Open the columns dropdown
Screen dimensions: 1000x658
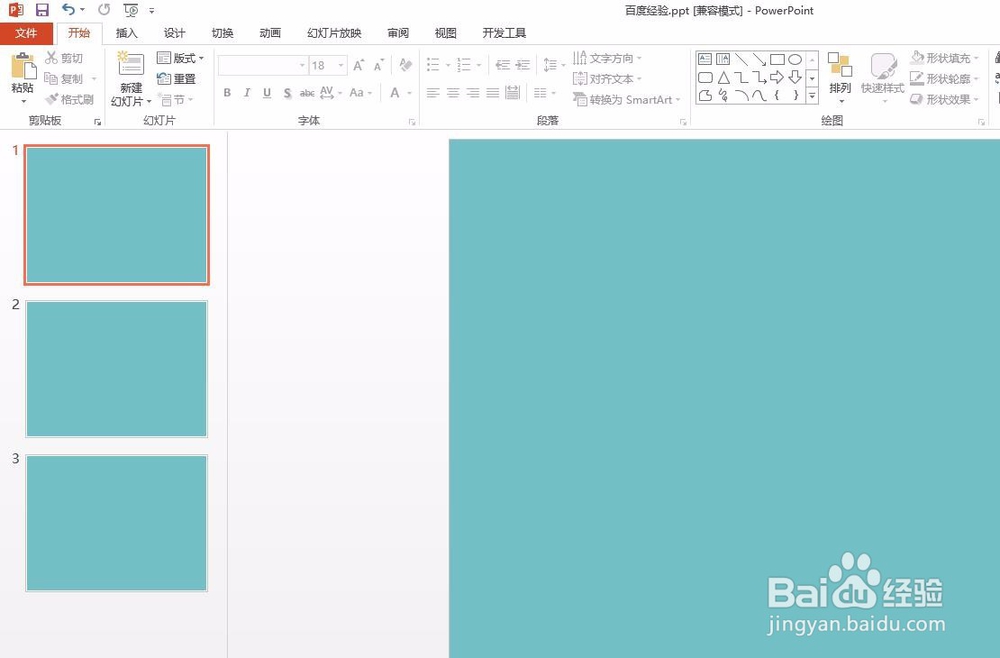(545, 93)
